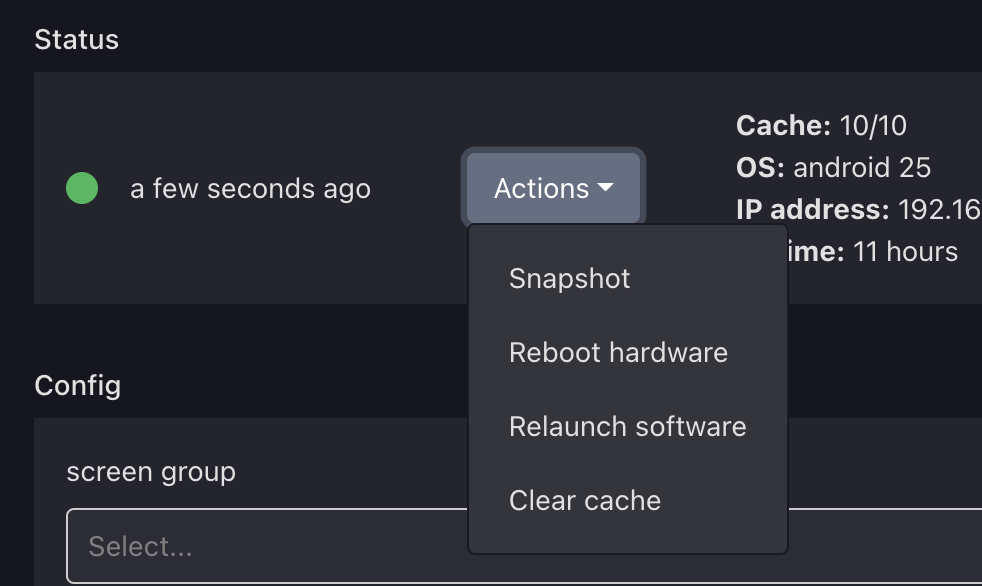Focus the 'Select...' placeholder text field
The height and width of the screenshot is (586, 982).
click(140, 546)
